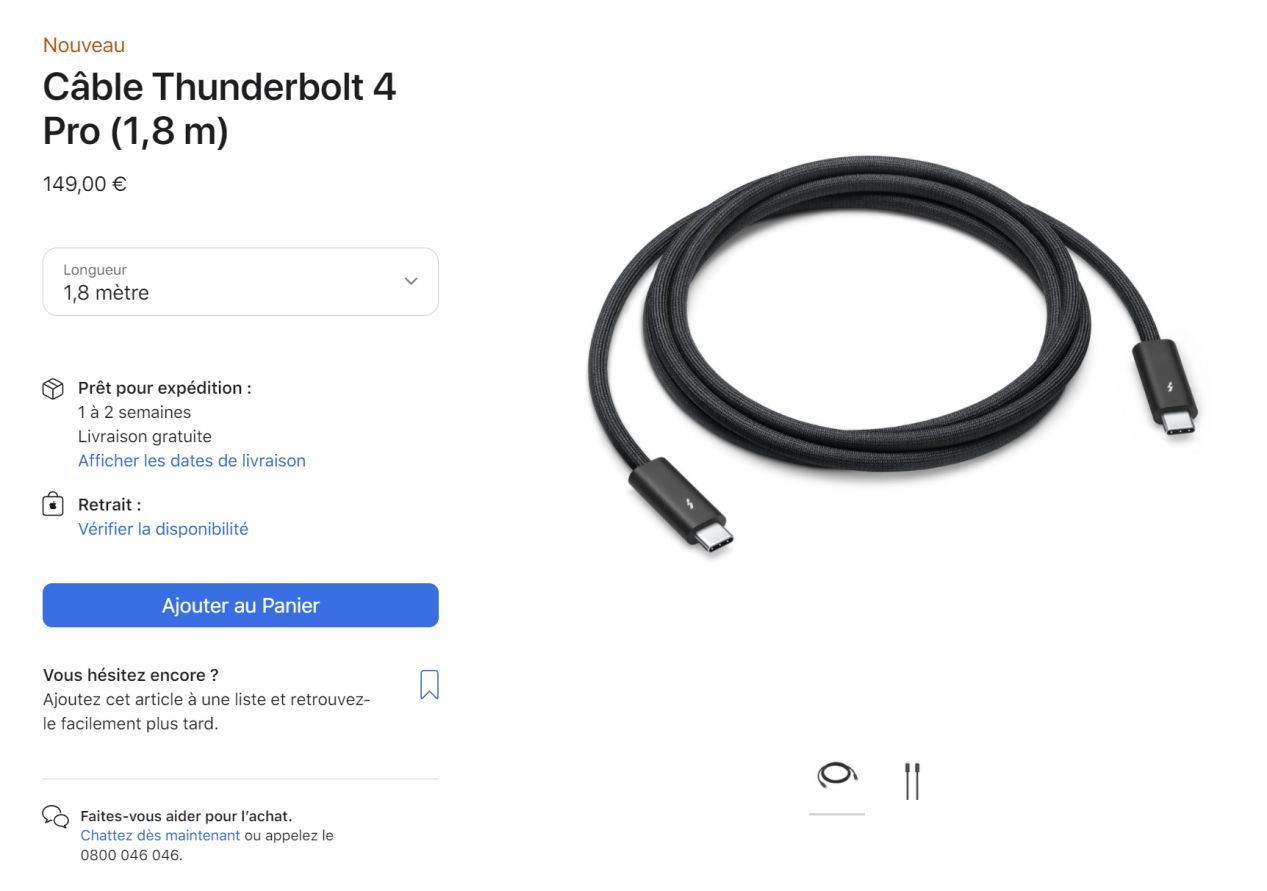Click the 0800 046 046 phone number

(x=131, y=856)
